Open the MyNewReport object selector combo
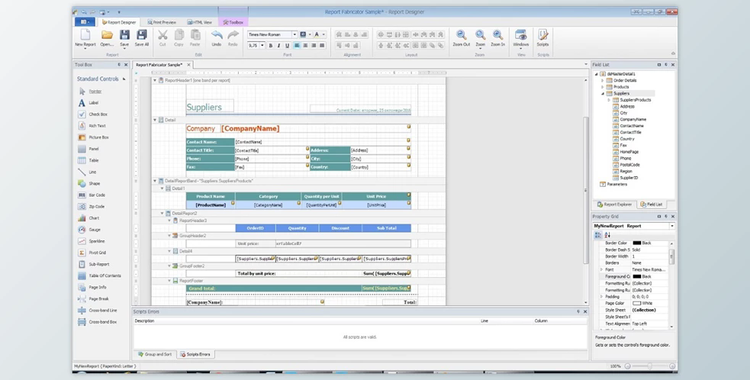The height and width of the screenshot is (380, 750). [x=634, y=226]
